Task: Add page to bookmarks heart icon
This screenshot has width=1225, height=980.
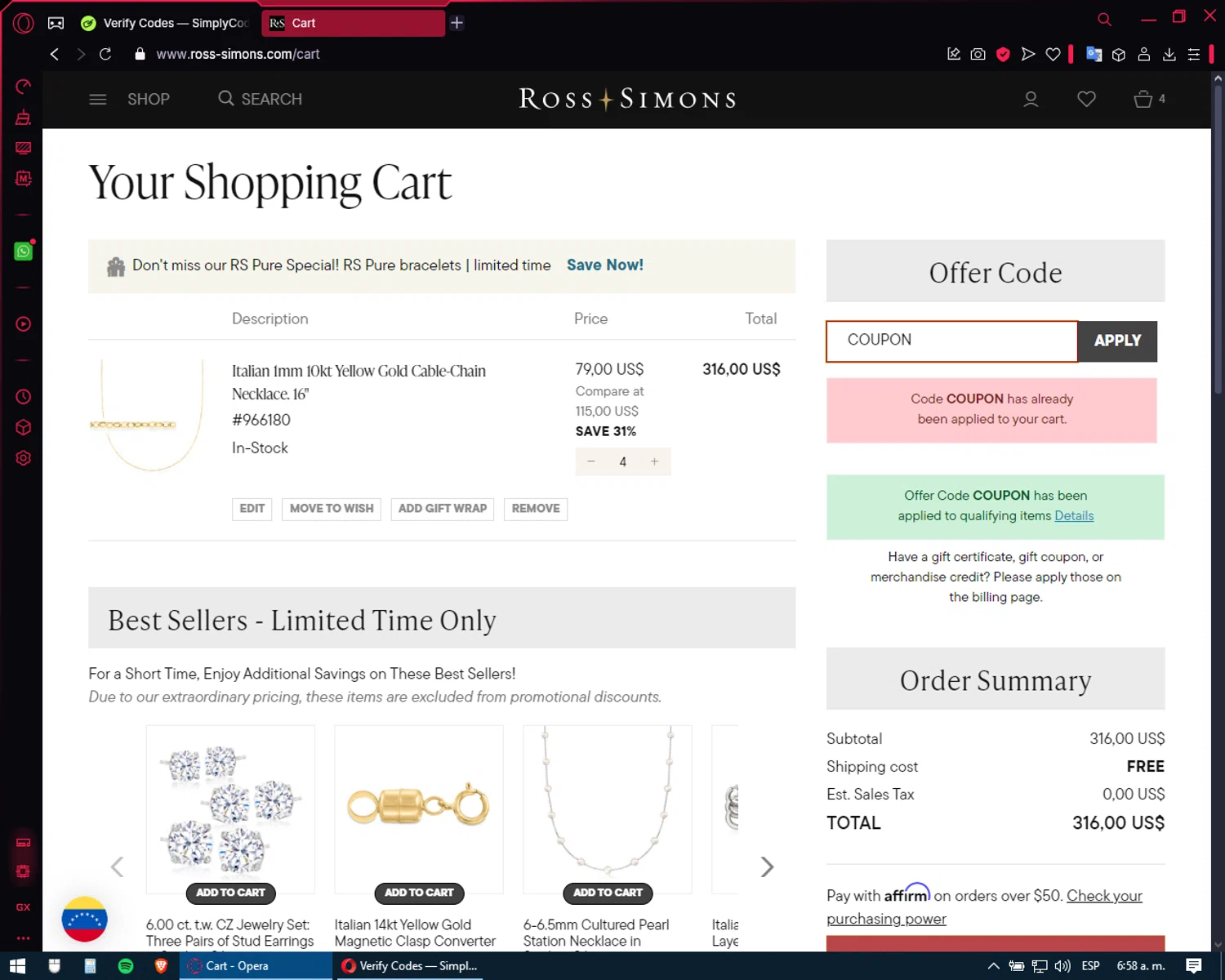Action: point(1053,54)
